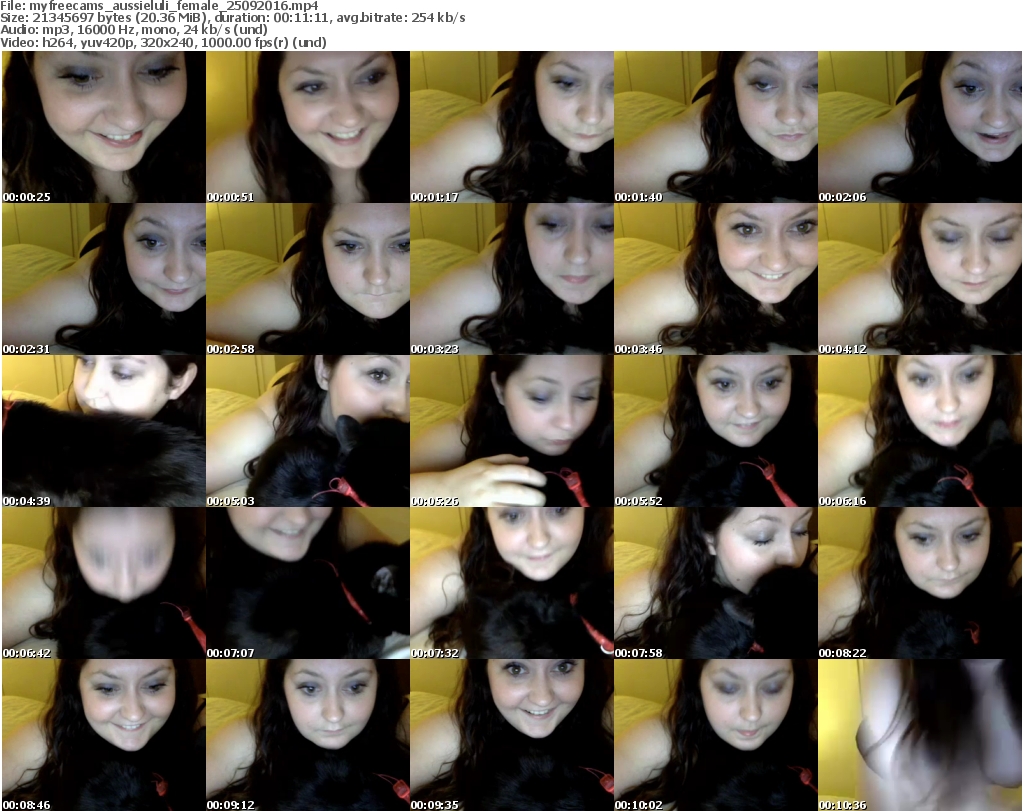Open the frame at 00:06:16

point(919,431)
